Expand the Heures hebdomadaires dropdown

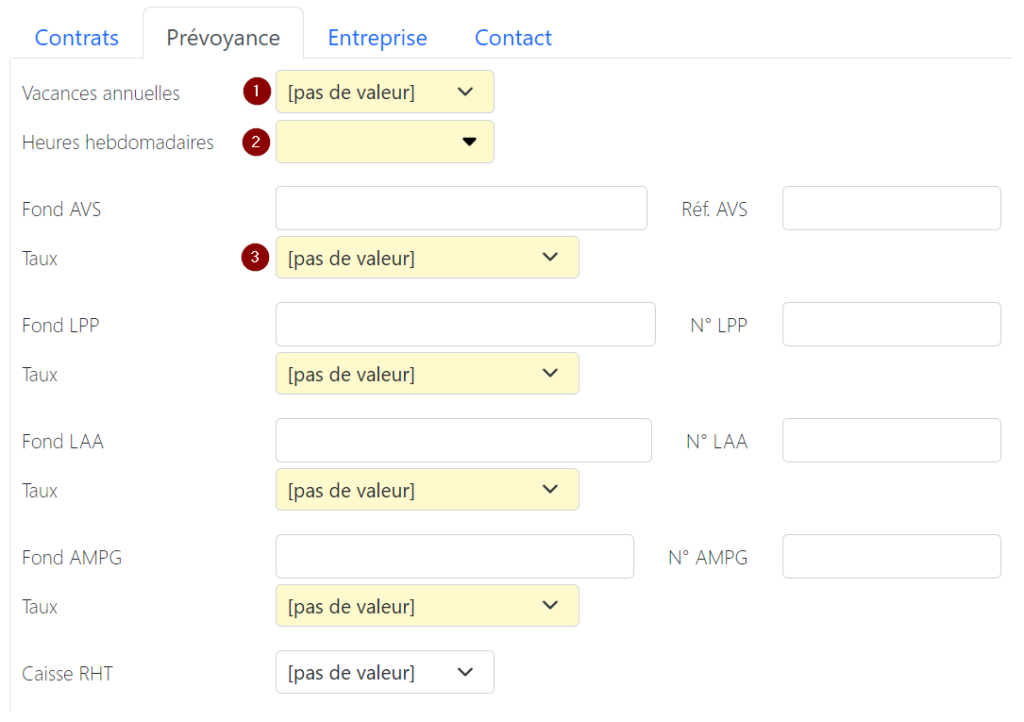(384, 142)
